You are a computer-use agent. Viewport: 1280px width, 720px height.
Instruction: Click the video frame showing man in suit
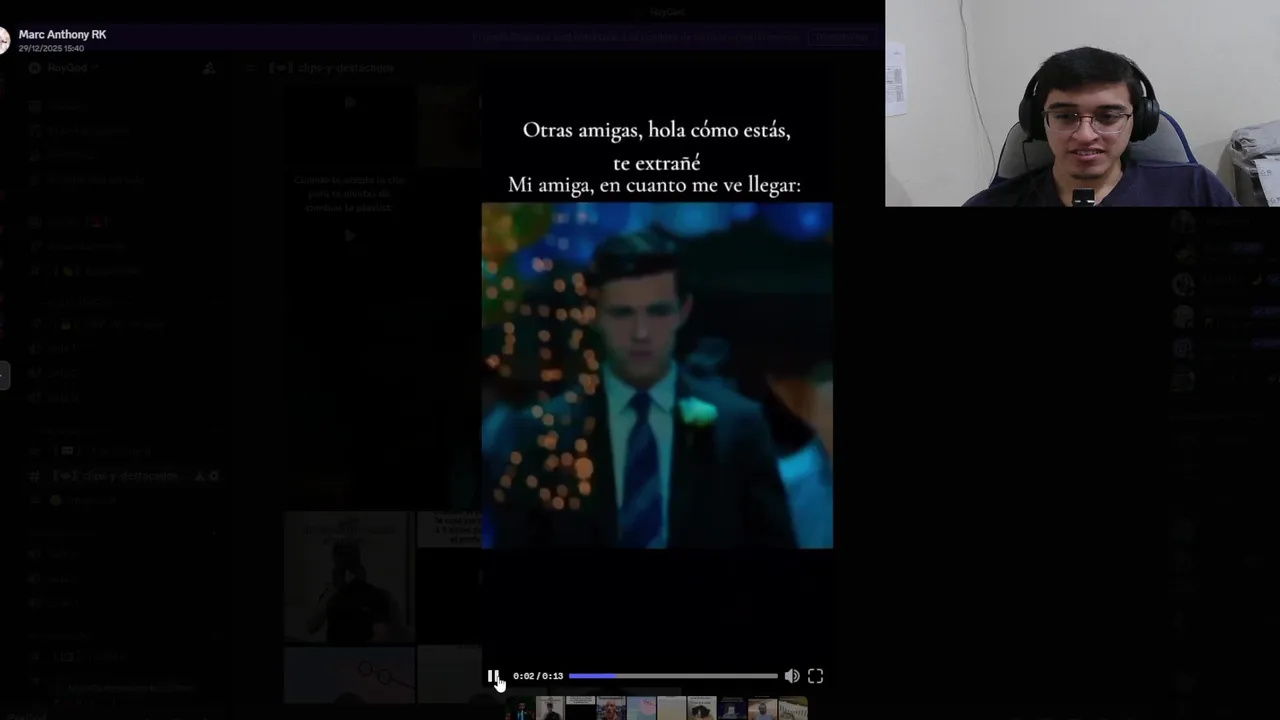point(657,375)
